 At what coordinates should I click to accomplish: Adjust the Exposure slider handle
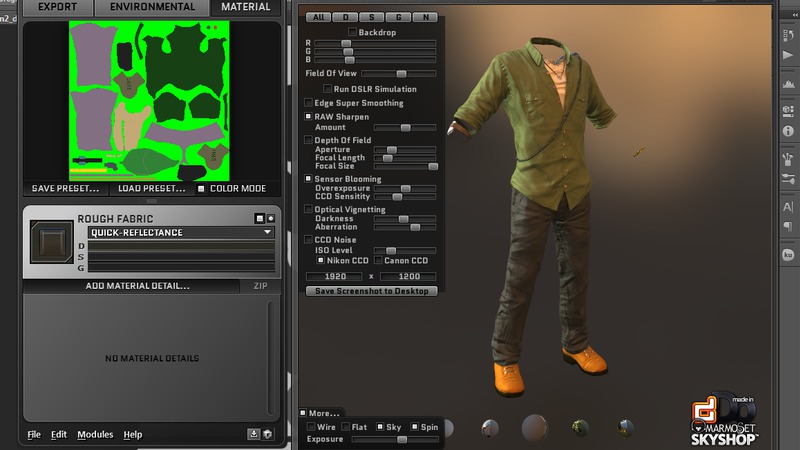(401, 439)
